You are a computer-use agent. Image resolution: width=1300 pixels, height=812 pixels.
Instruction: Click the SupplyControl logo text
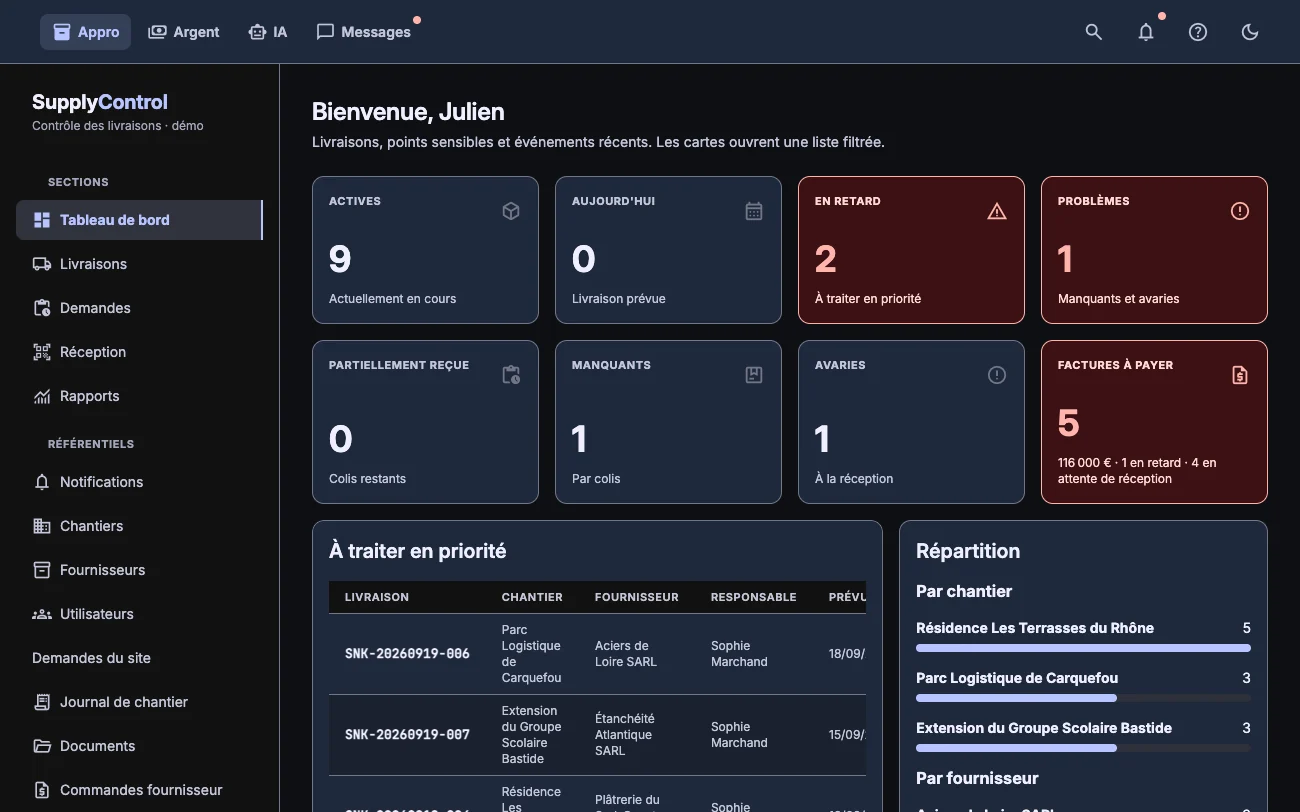coord(100,102)
